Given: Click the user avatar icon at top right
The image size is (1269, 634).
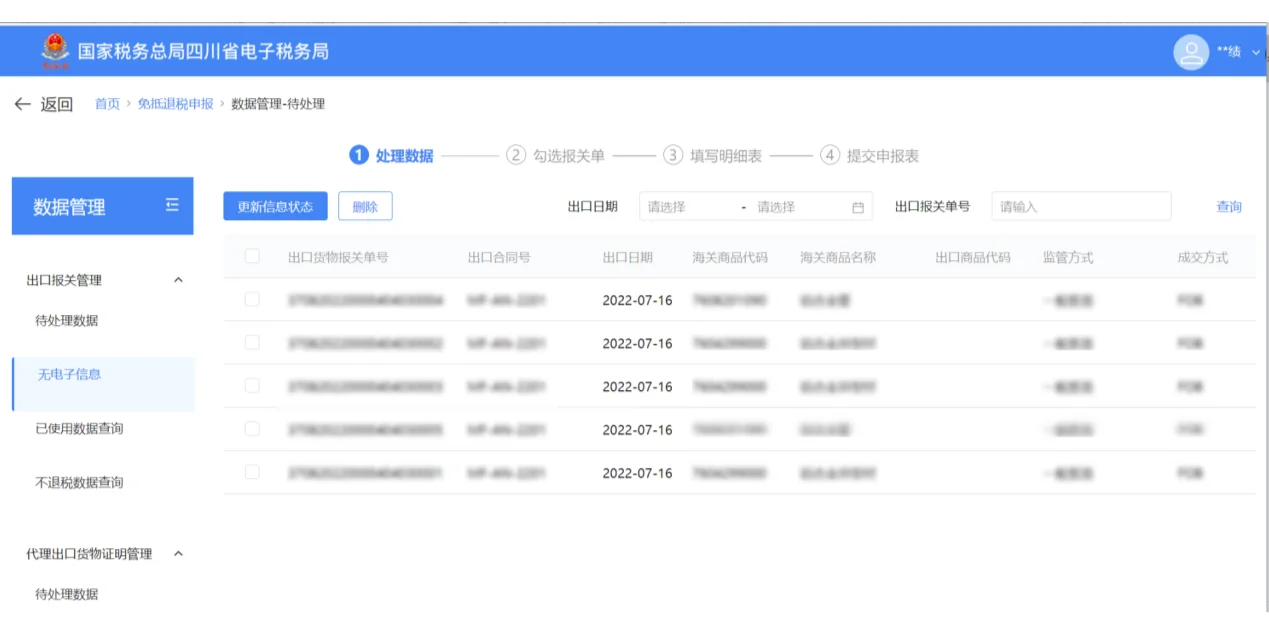Looking at the screenshot, I should point(1190,50).
